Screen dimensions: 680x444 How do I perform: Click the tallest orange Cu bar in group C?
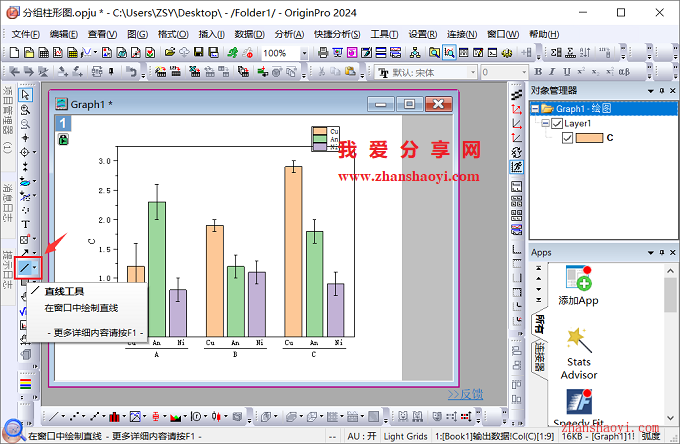(294, 251)
